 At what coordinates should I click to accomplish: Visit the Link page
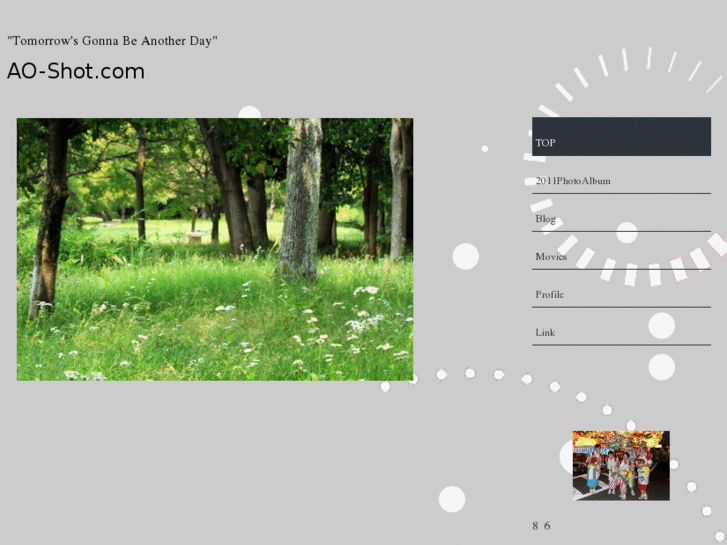(x=621, y=327)
